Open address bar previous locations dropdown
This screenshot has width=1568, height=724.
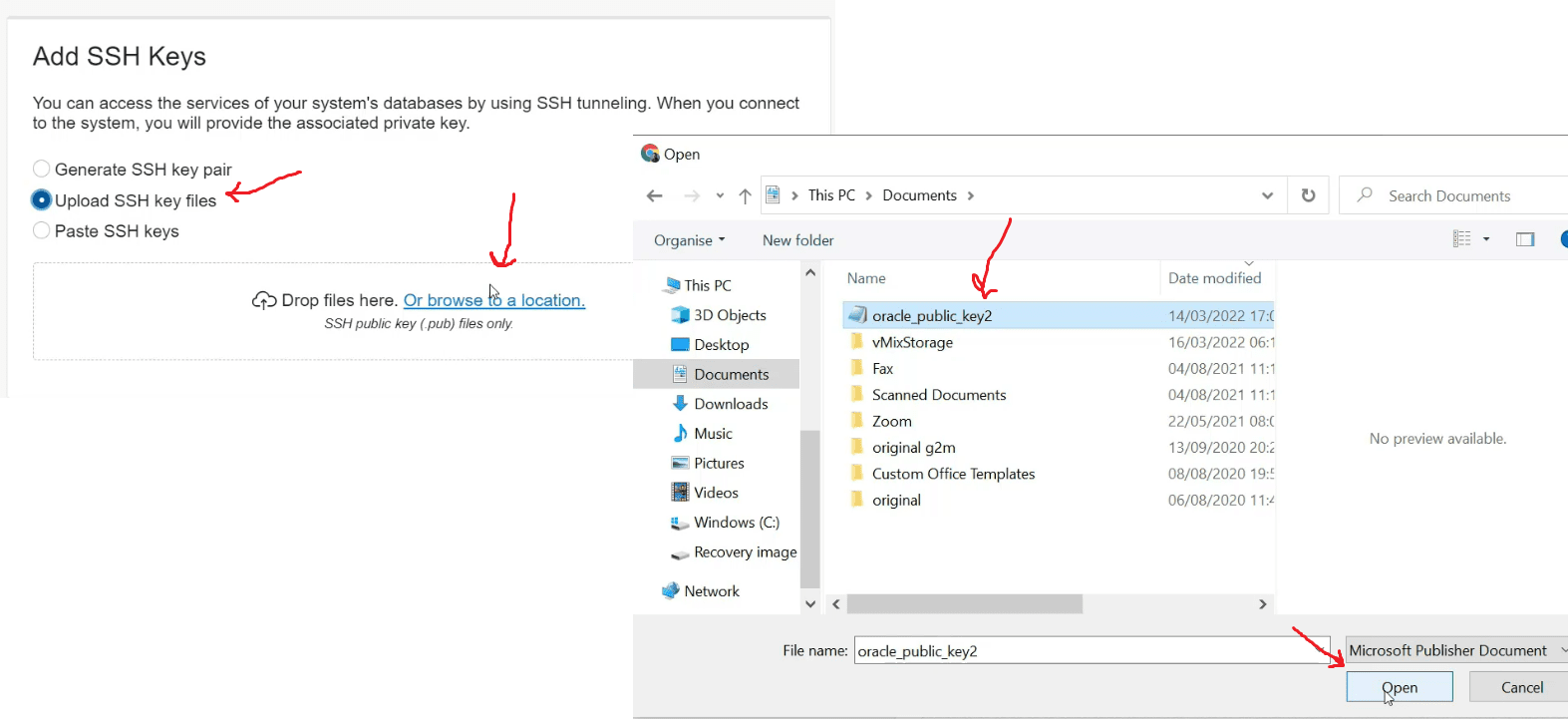[1267, 195]
